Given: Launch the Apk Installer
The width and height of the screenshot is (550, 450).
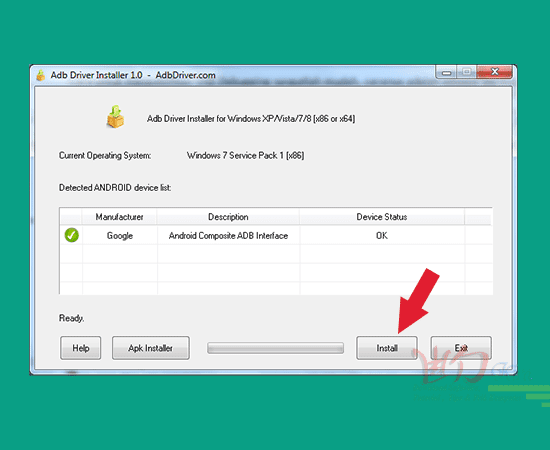Looking at the screenshot, I should click(x=151, y=348).
